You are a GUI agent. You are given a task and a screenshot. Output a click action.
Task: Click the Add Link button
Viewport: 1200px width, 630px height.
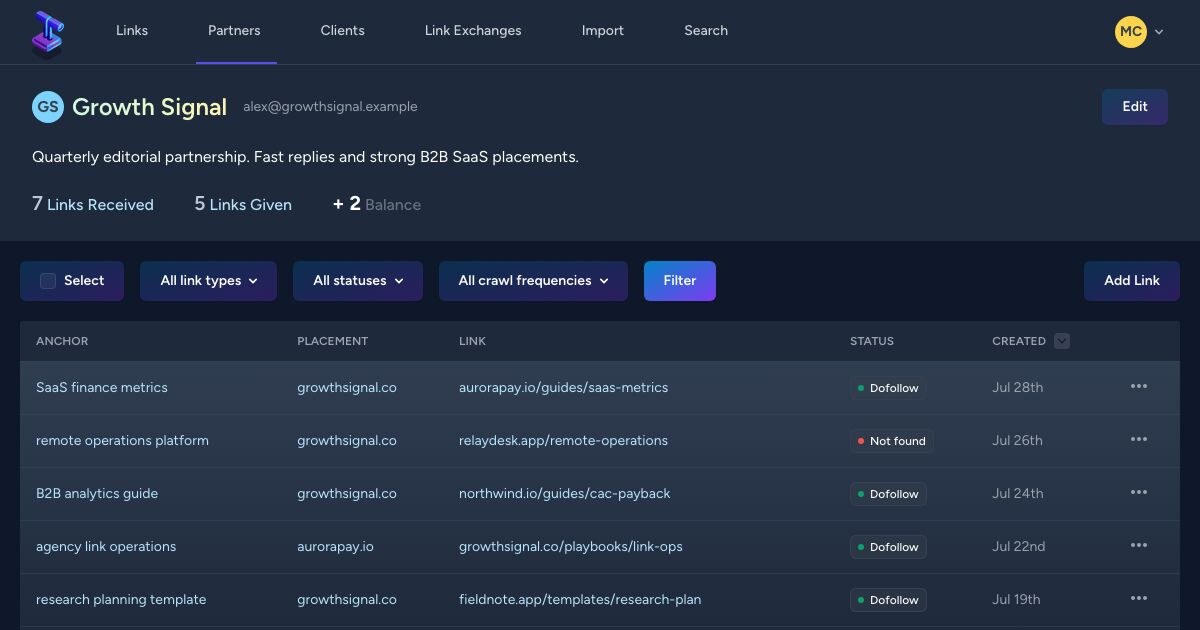coord(1132,281)
